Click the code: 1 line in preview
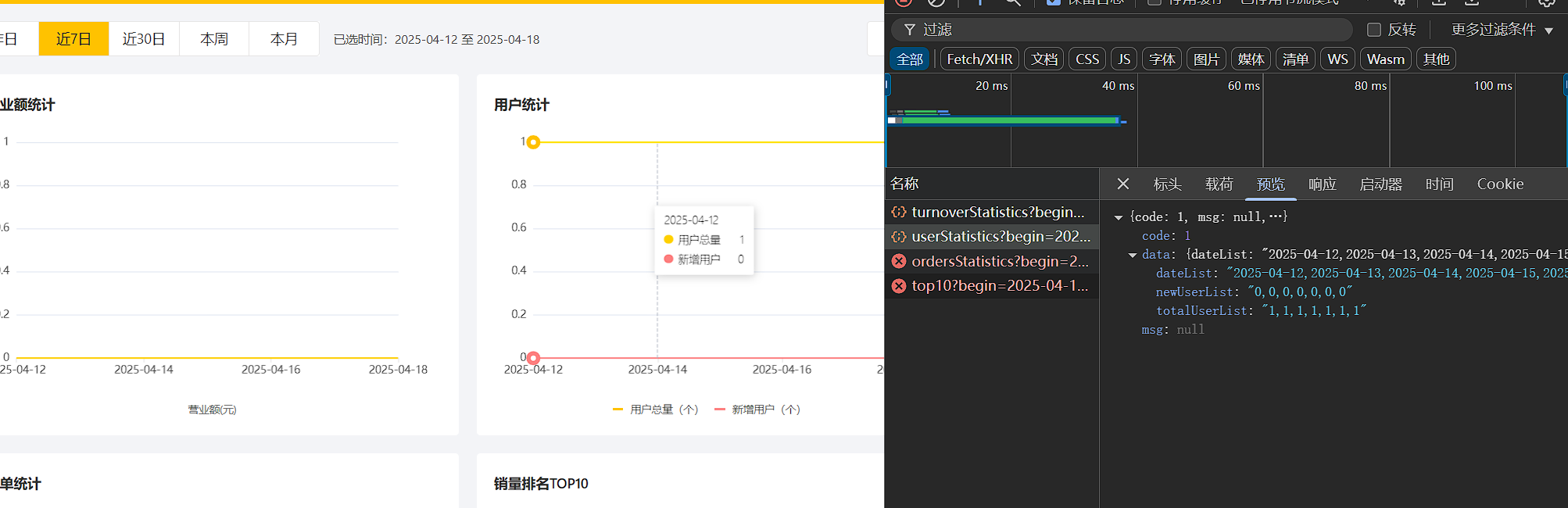 point(1166,236)
